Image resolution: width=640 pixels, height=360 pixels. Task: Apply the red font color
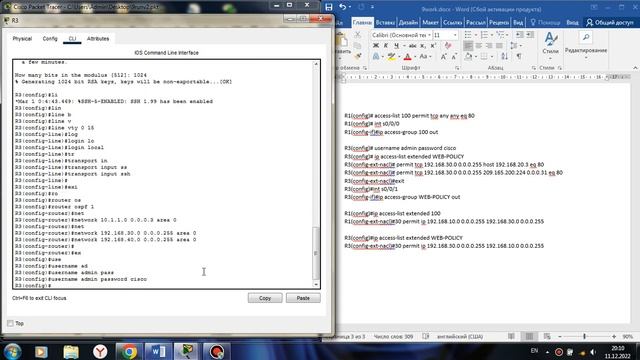pos(407,57)
